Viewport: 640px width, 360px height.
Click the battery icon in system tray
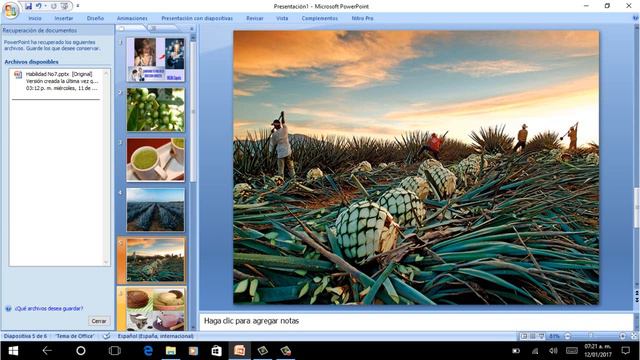point(516,351)
